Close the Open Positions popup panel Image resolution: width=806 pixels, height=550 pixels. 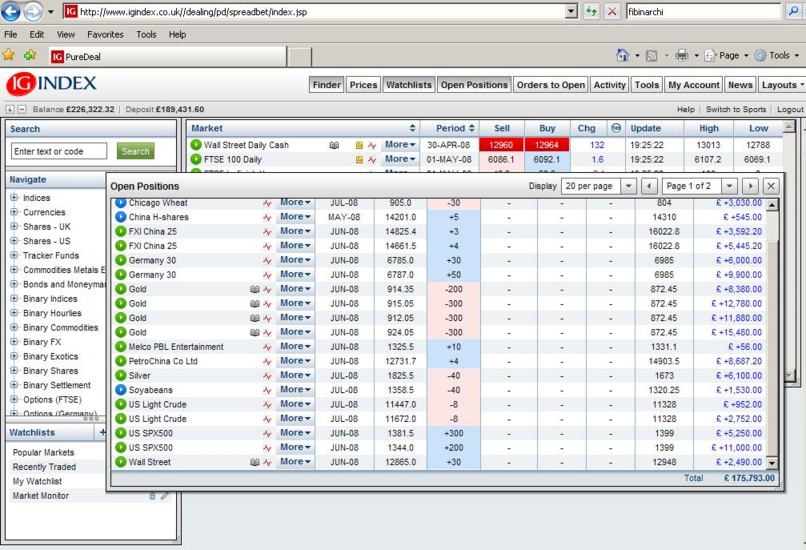(771, 186)
